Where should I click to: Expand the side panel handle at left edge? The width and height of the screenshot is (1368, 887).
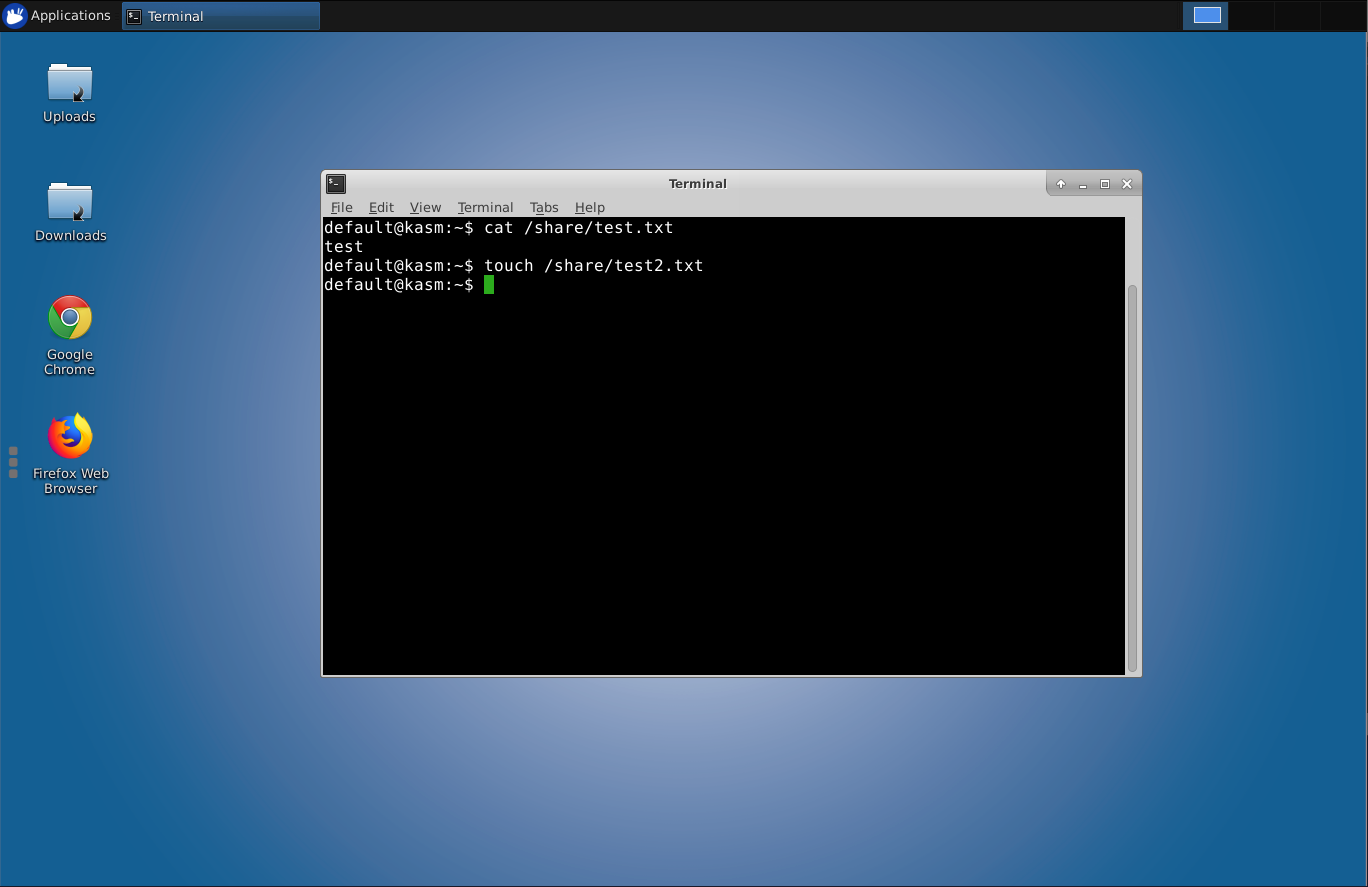[13, 462]
